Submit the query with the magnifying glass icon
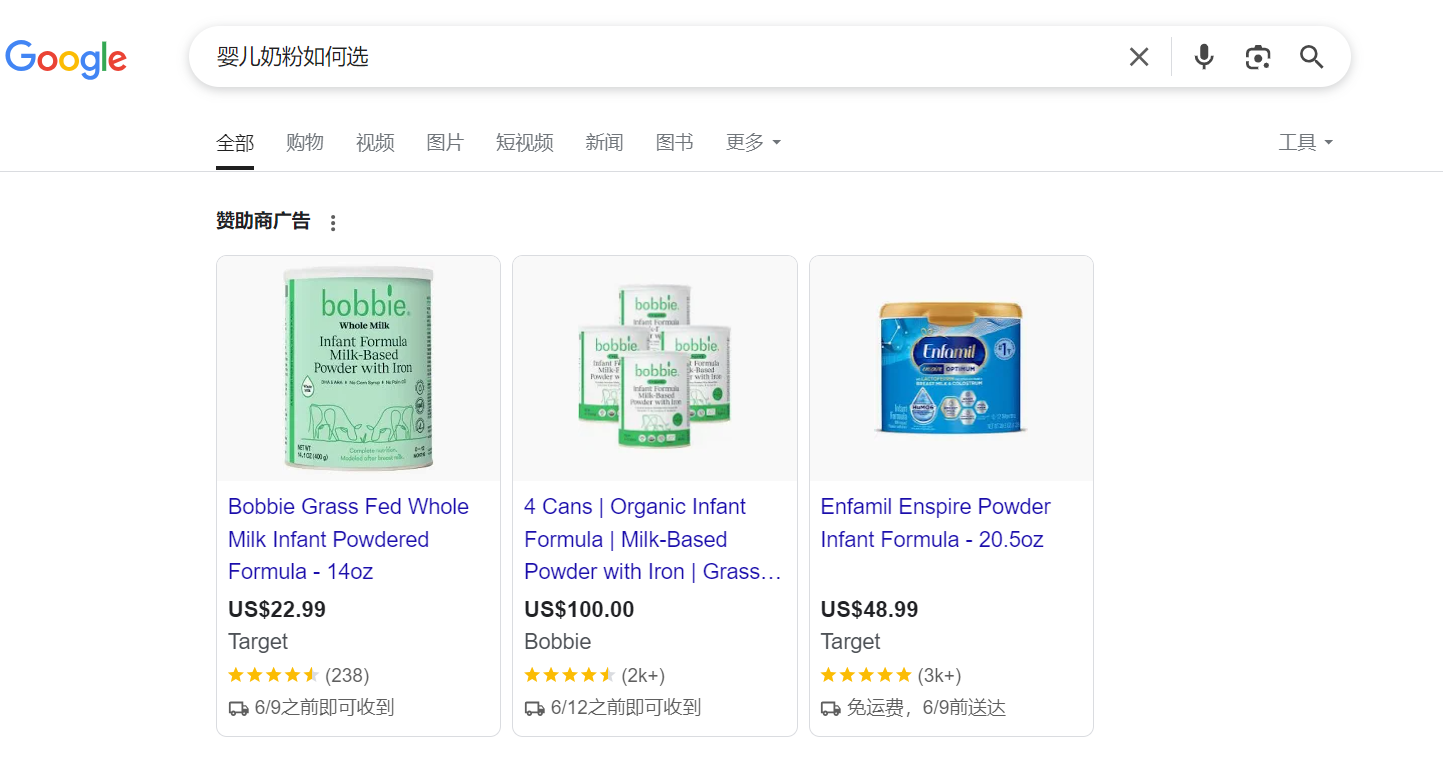This screenshot has width=1443, height=778. pos(1311,57)
